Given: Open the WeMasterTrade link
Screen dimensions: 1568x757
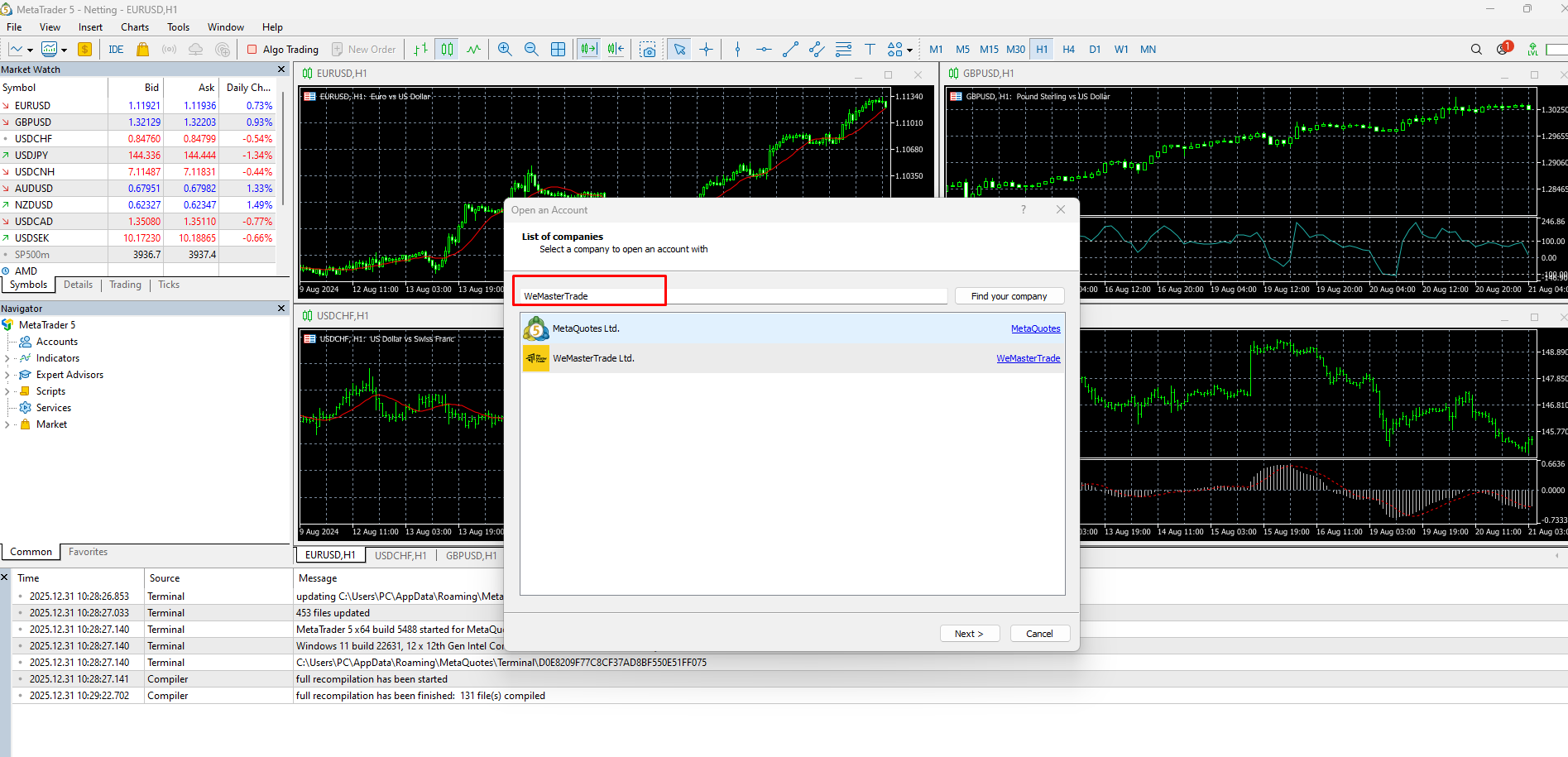Looking at the screenshot, I should click(1028, 358).
